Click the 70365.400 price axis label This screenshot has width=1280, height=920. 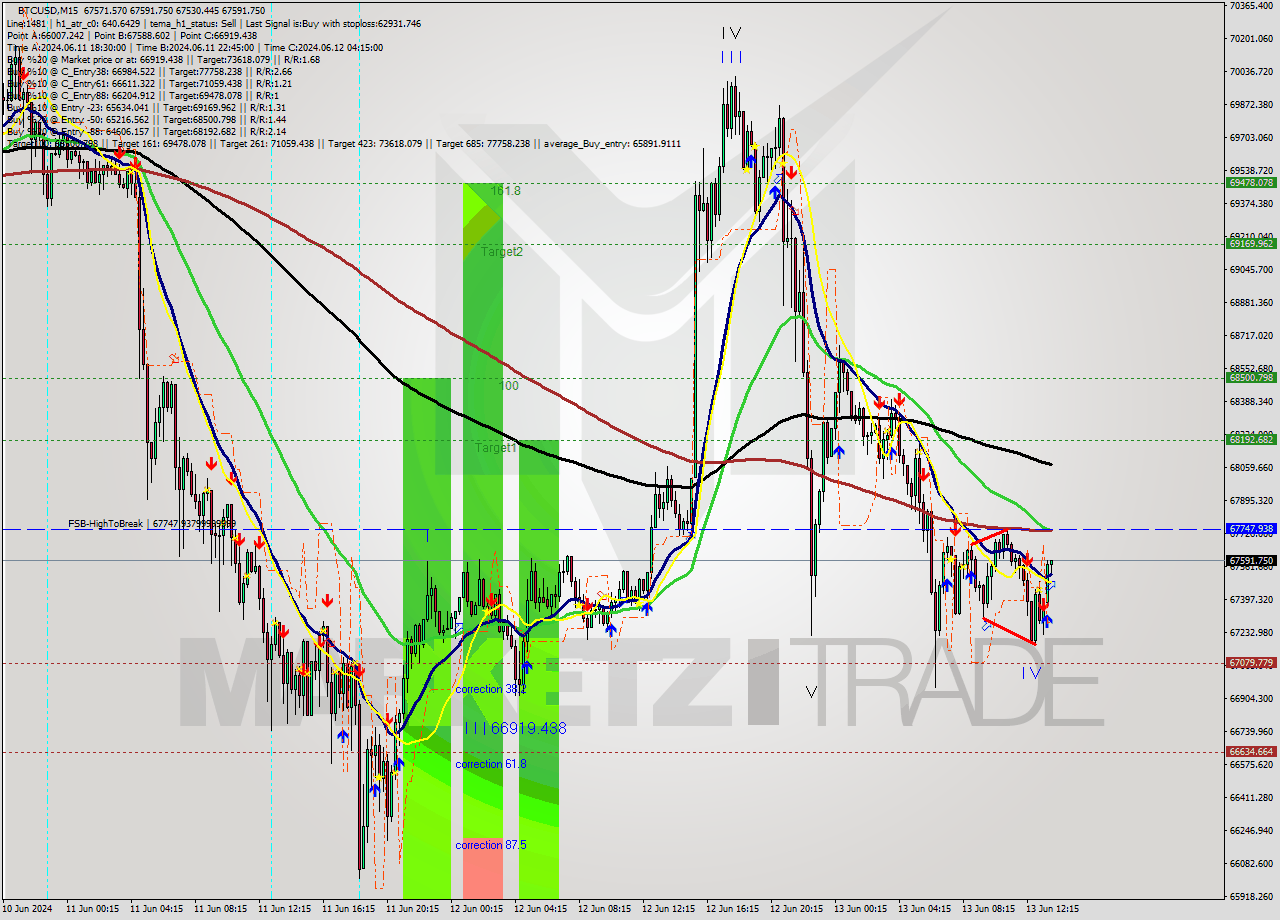tap(1250, 6)
